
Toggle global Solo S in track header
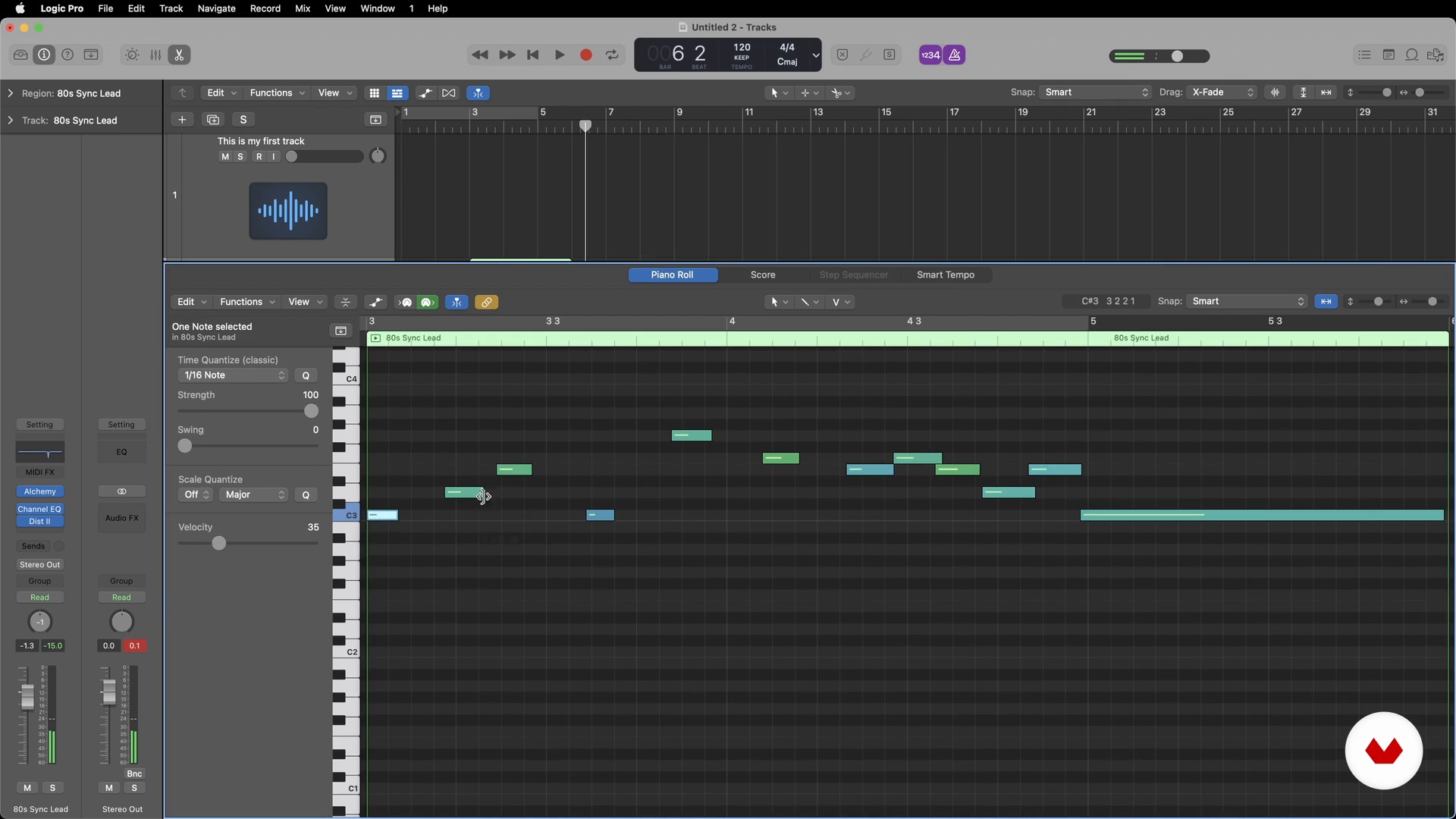[243, 120]
